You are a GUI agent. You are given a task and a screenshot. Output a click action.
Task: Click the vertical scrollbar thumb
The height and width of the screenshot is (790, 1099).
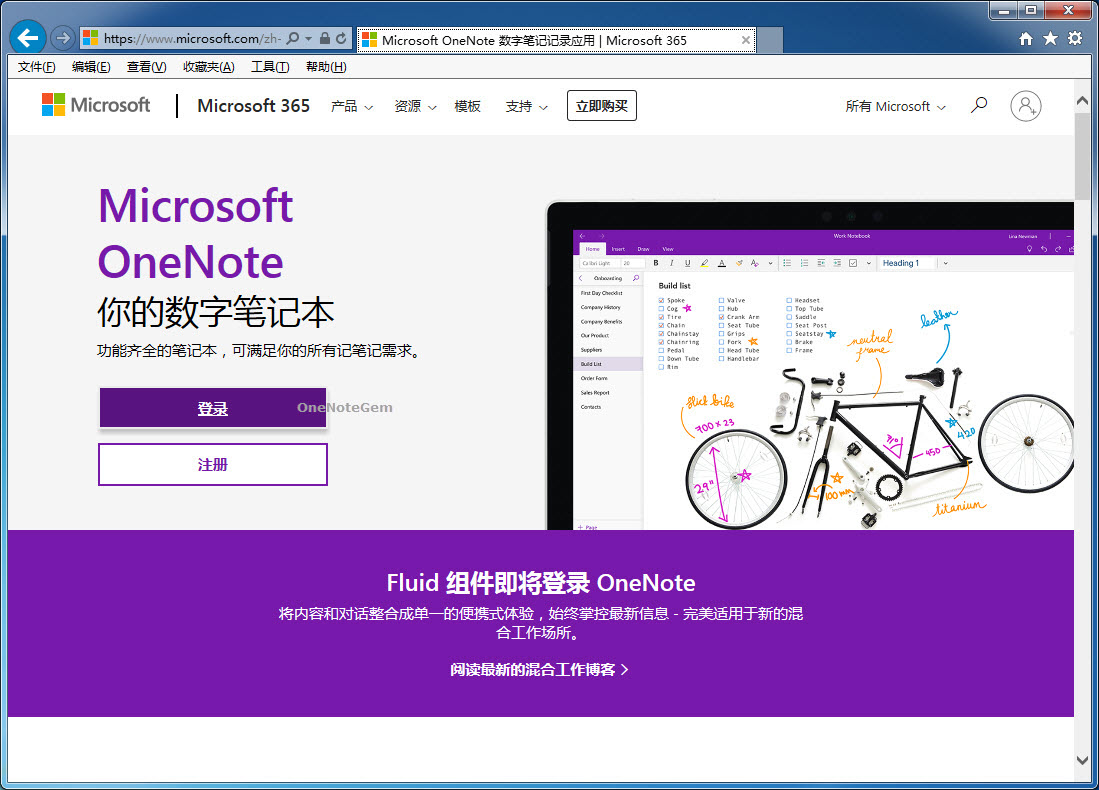pos(1082,158)
